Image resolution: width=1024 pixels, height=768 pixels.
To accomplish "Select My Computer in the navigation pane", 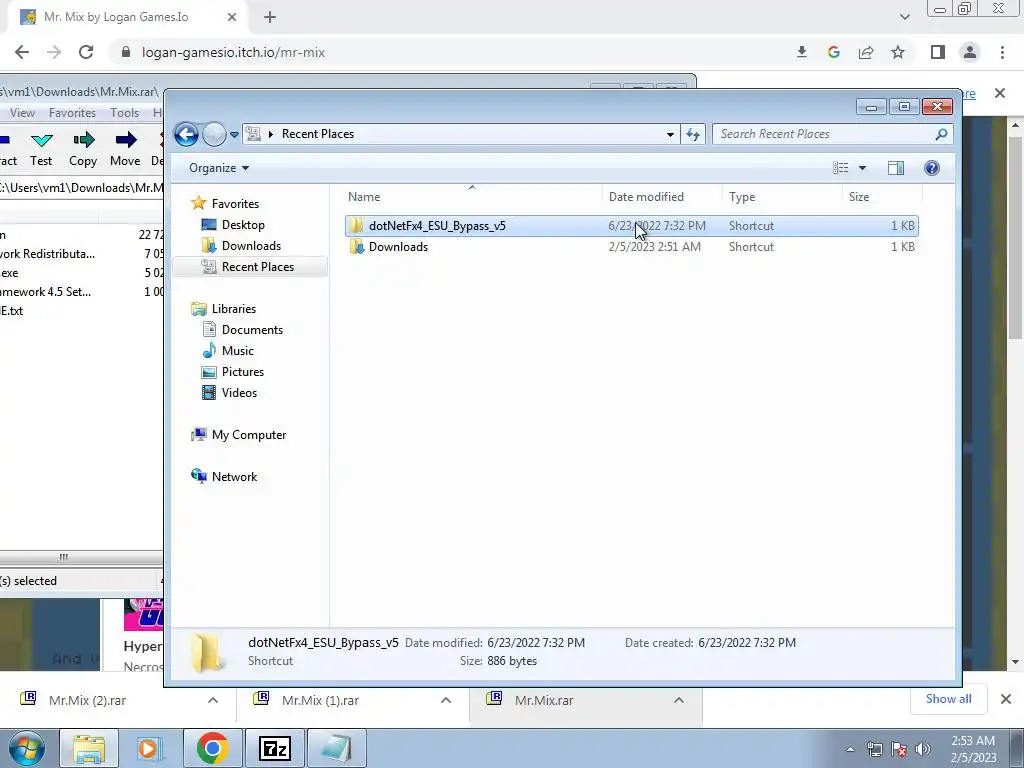I will [248, 435].
